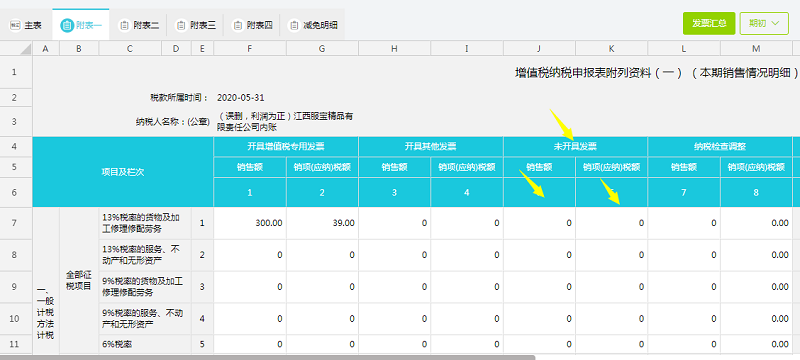Select column F header

click(250, 48)
